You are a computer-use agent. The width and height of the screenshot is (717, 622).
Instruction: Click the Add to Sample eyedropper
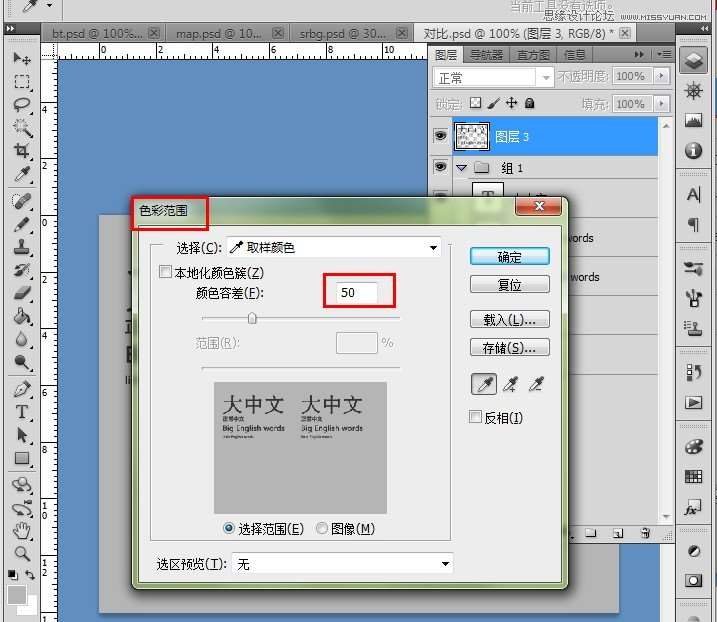pyautogui.click(x=512, y=384)
